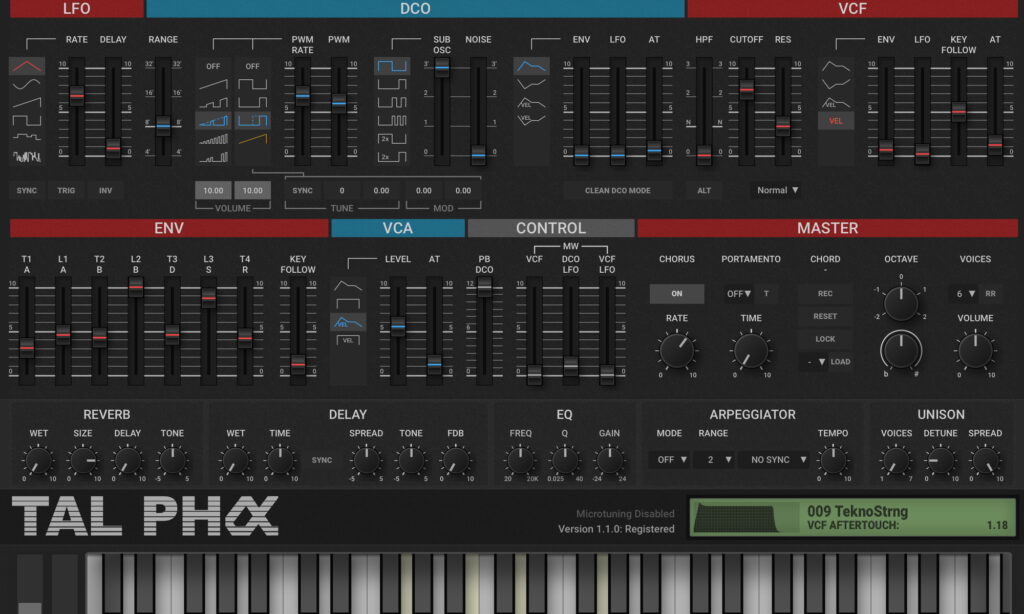Select the yellow sawtooth DCO waveform

(252, 140)
